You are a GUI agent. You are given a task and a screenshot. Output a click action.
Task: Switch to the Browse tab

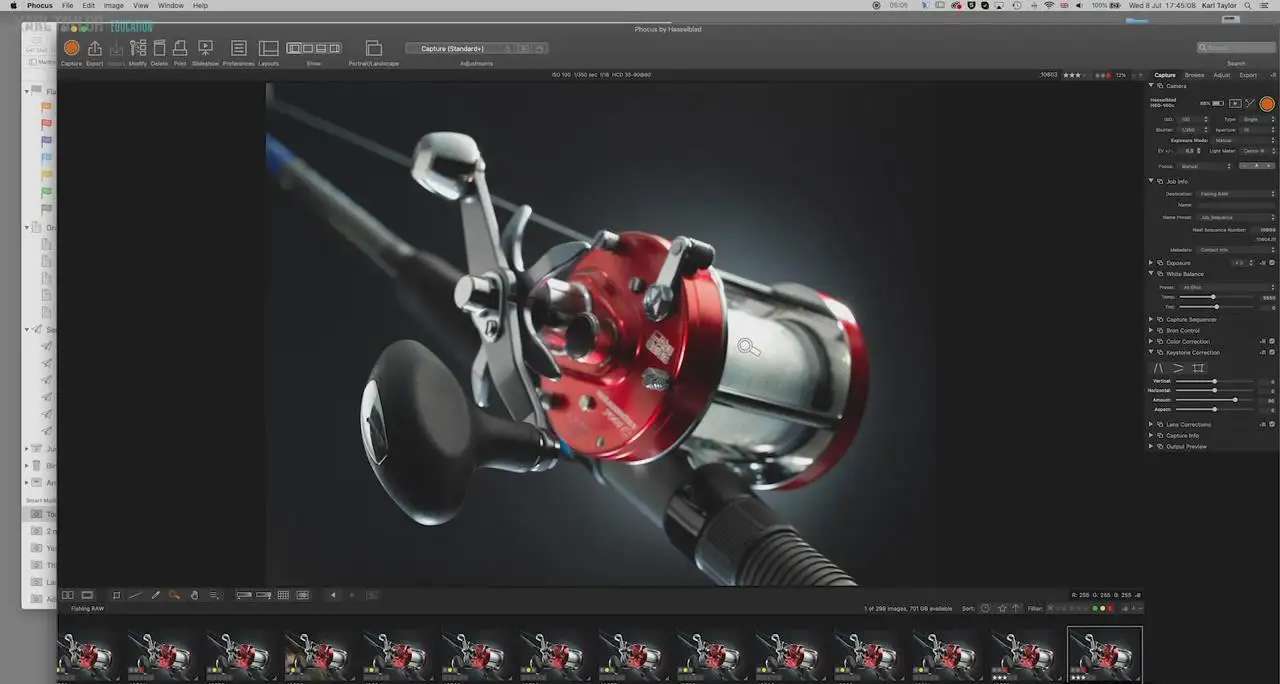[1195, 75]
